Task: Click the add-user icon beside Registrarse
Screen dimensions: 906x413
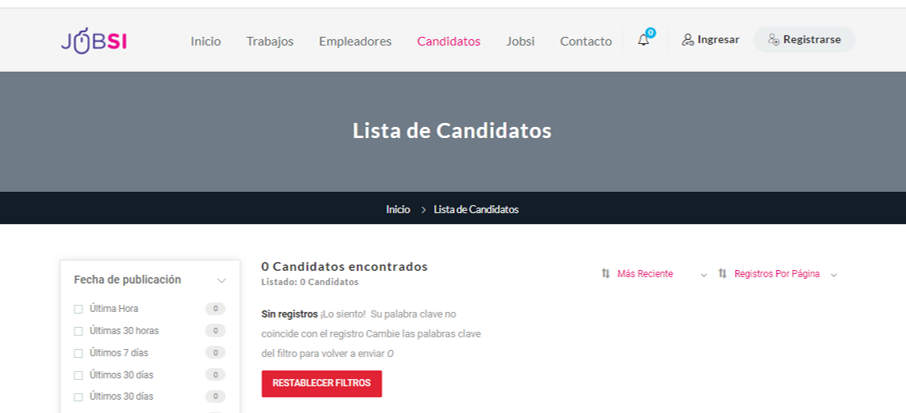Action: coord(774,40)
